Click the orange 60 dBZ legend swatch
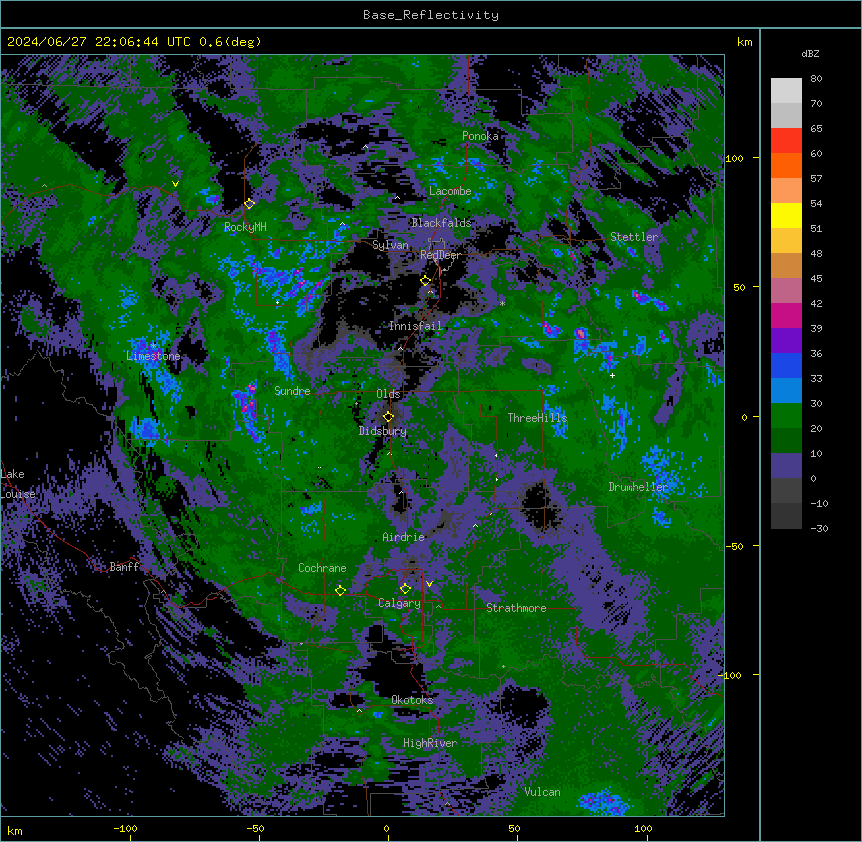 coord(786,165)
